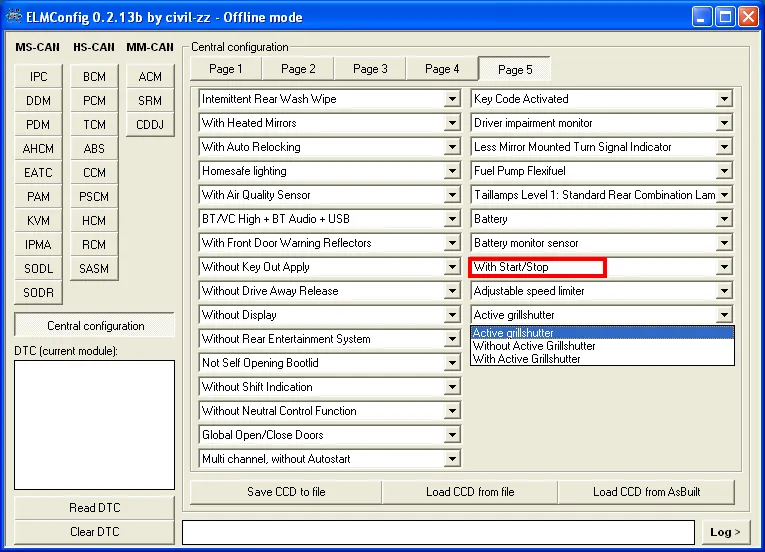Click Save CCD to file

tap(286, 492)
